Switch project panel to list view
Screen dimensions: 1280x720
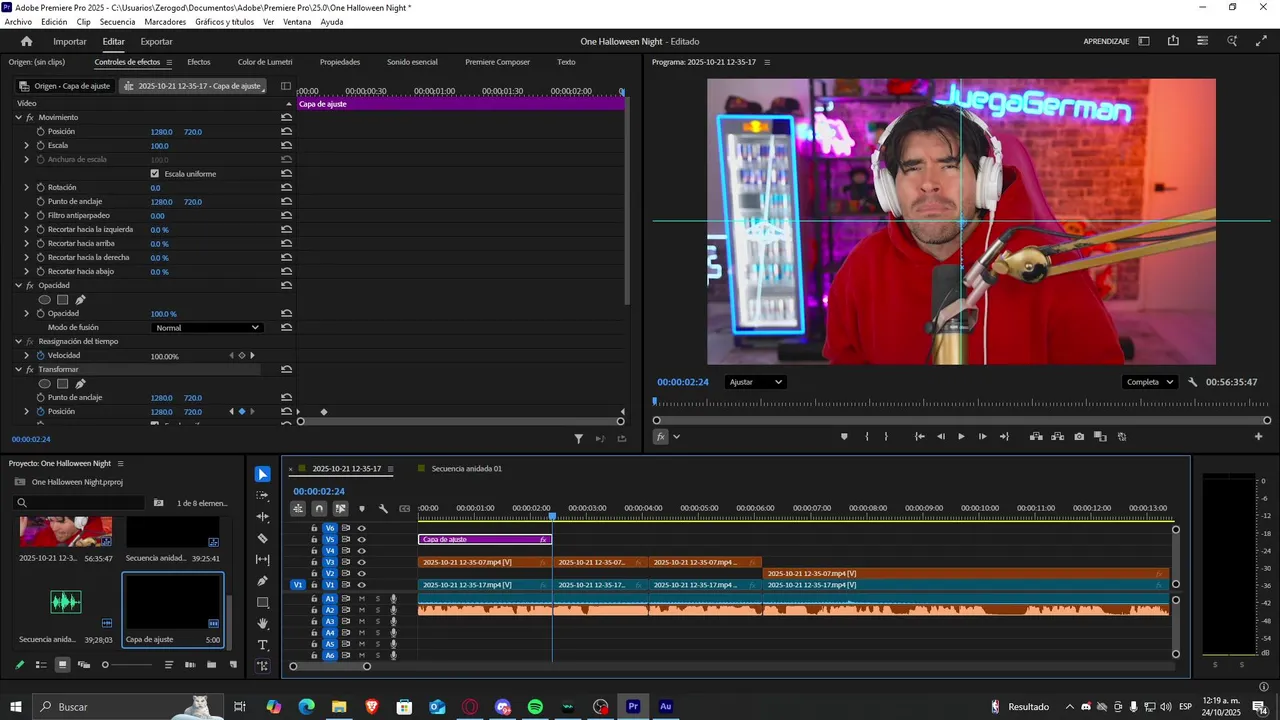tap(41, 665)
